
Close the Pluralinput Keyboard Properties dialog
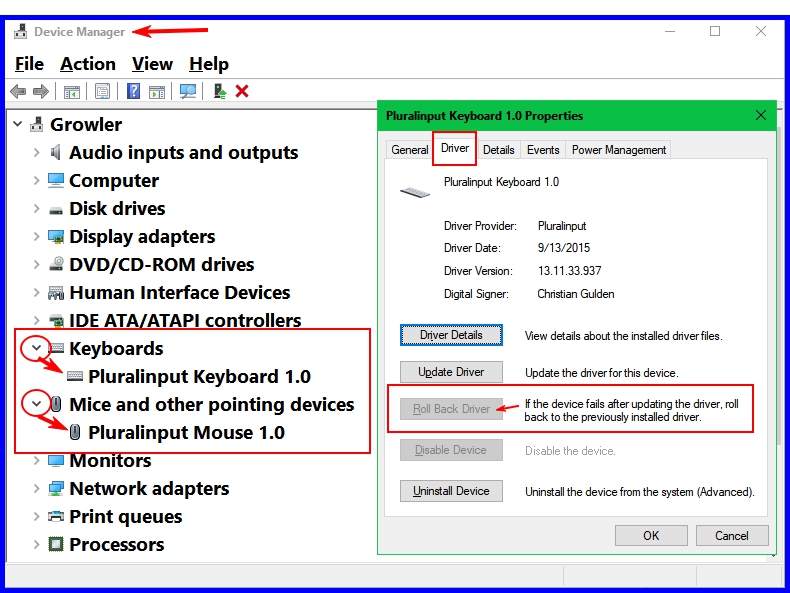761,115
